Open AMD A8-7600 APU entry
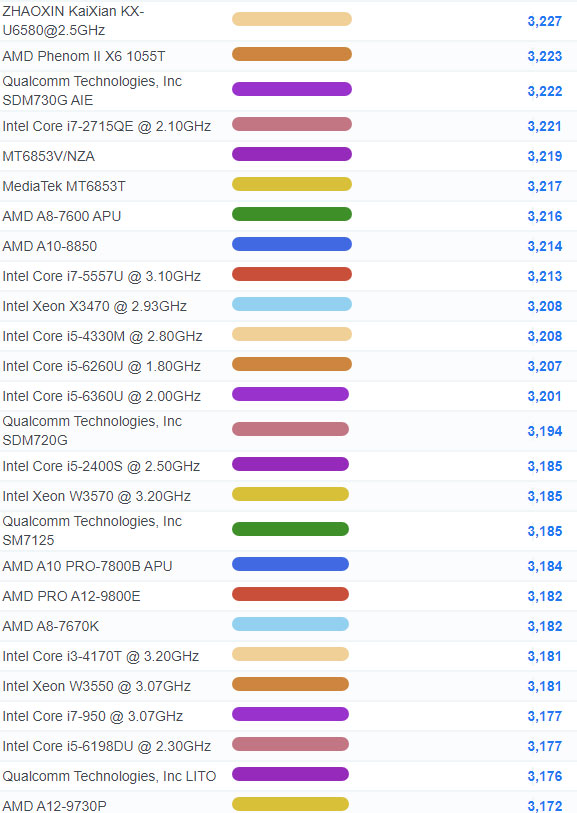 coord(62,216)
